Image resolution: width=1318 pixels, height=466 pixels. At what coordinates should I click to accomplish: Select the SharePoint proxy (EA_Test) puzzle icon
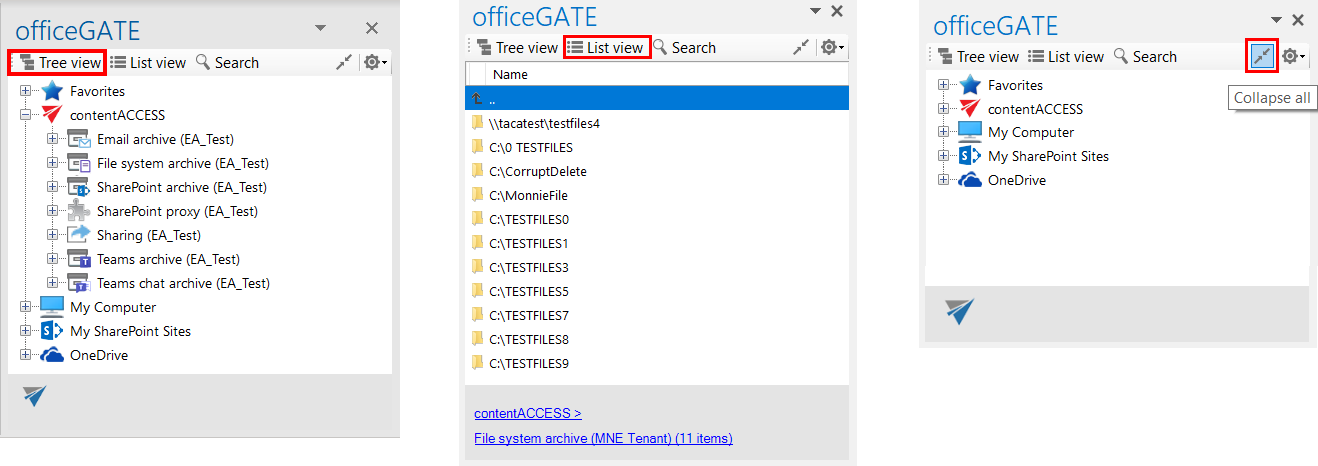click(79, 211)
